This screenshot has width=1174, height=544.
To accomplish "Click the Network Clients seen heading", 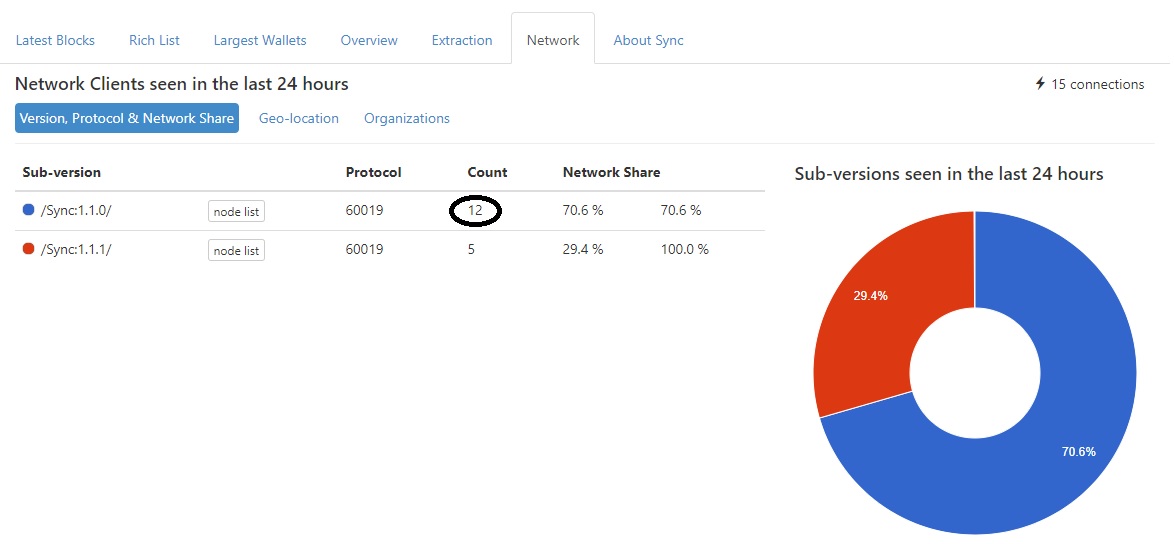I will (x=182, y=84).
